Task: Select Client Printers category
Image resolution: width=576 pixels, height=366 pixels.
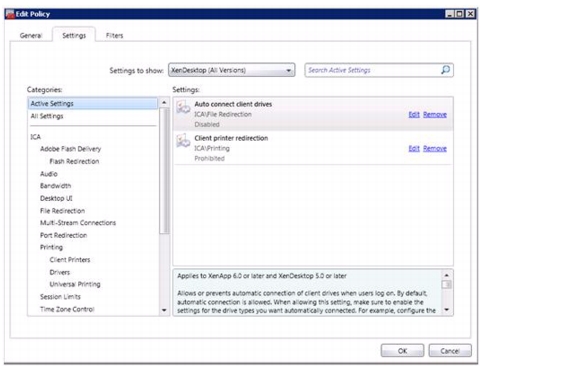Action: click(69, 260)
